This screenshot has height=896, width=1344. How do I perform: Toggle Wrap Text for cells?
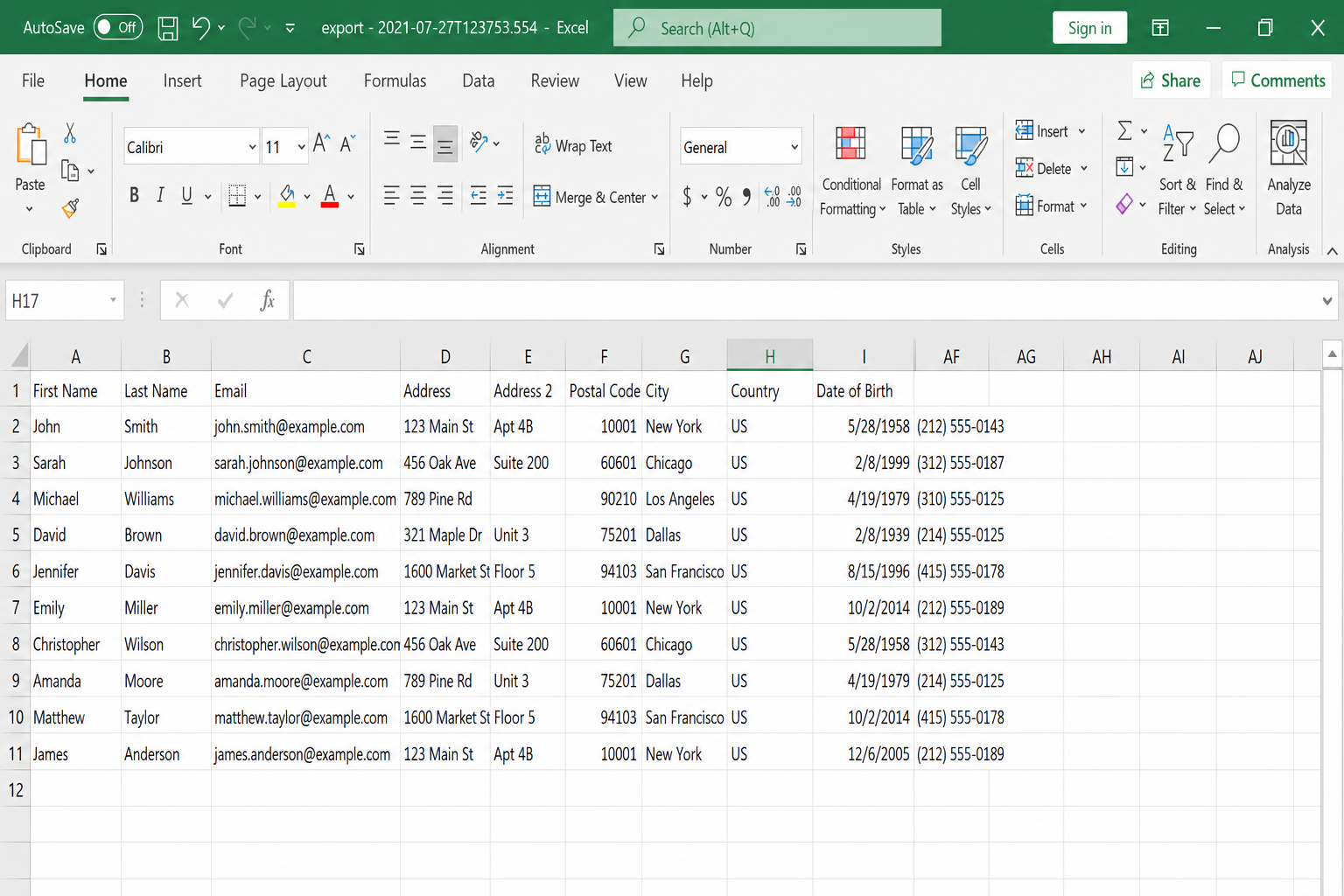573,146
